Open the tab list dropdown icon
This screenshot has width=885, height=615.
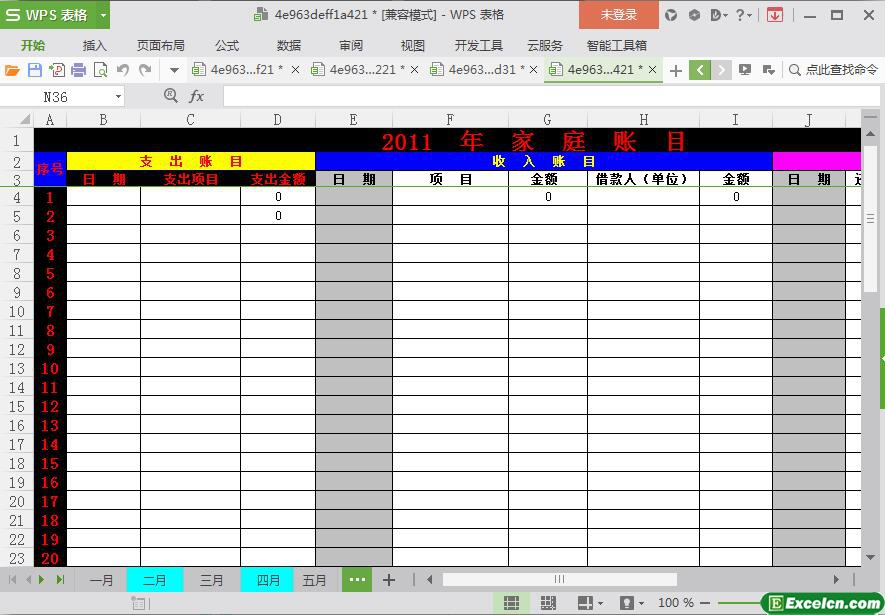coord(768,70)
